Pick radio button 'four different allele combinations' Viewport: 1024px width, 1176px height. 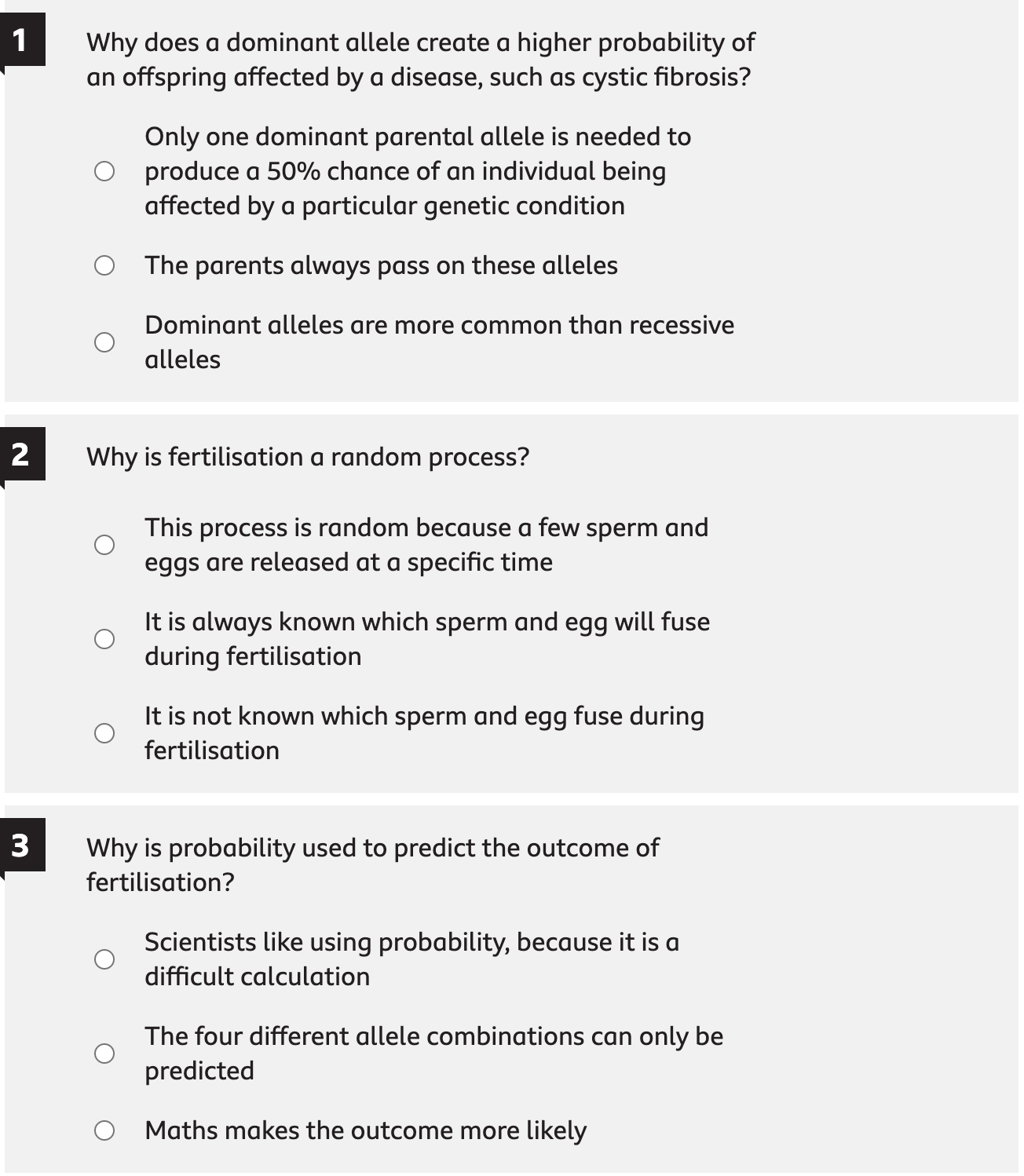point(104,1054)
